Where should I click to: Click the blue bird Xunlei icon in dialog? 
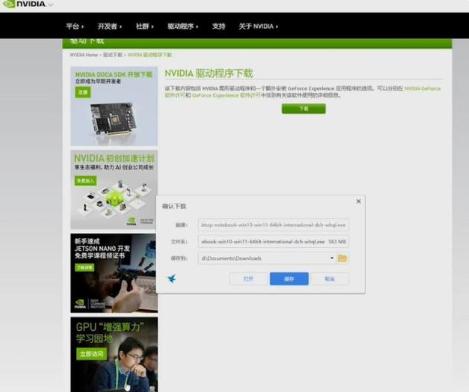[x=172, y=278]
